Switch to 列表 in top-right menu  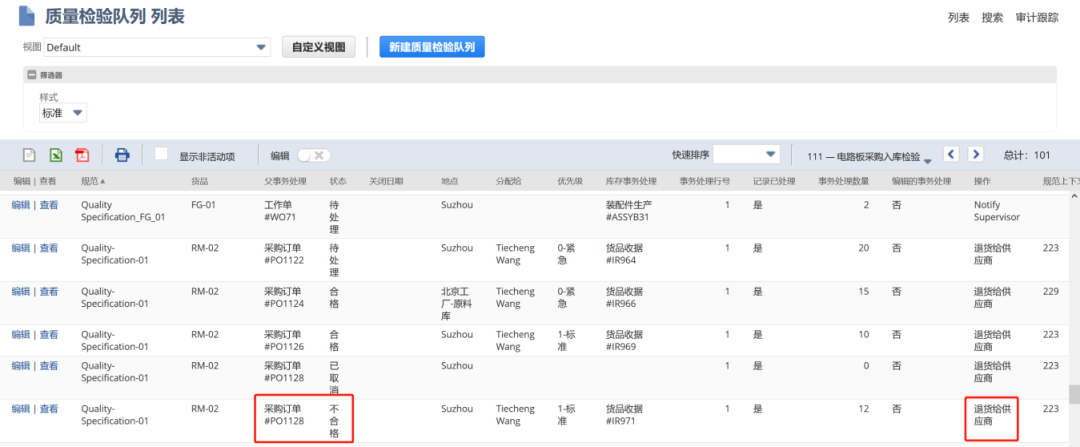tap(958, 18)
